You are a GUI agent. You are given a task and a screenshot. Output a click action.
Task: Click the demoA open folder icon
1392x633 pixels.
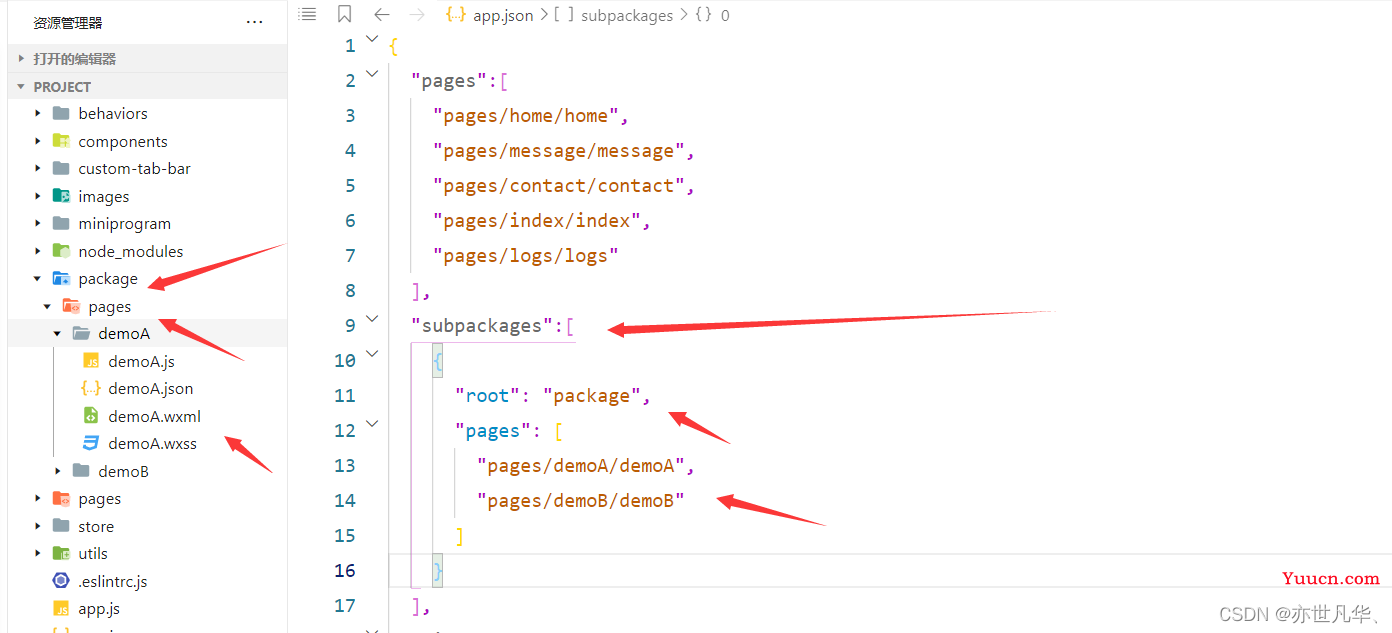pyautogui.click(x=81, y=333)
